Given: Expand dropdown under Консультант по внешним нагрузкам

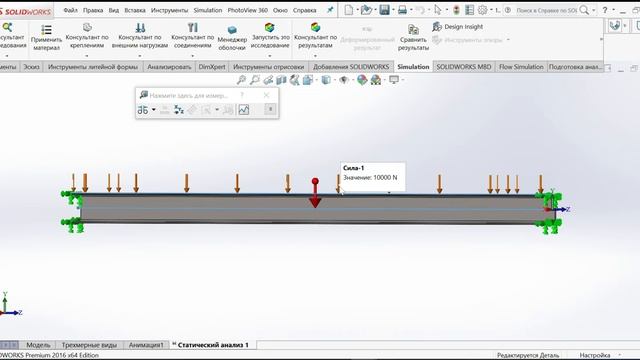Looking at the screenshot, I should 140,56.
